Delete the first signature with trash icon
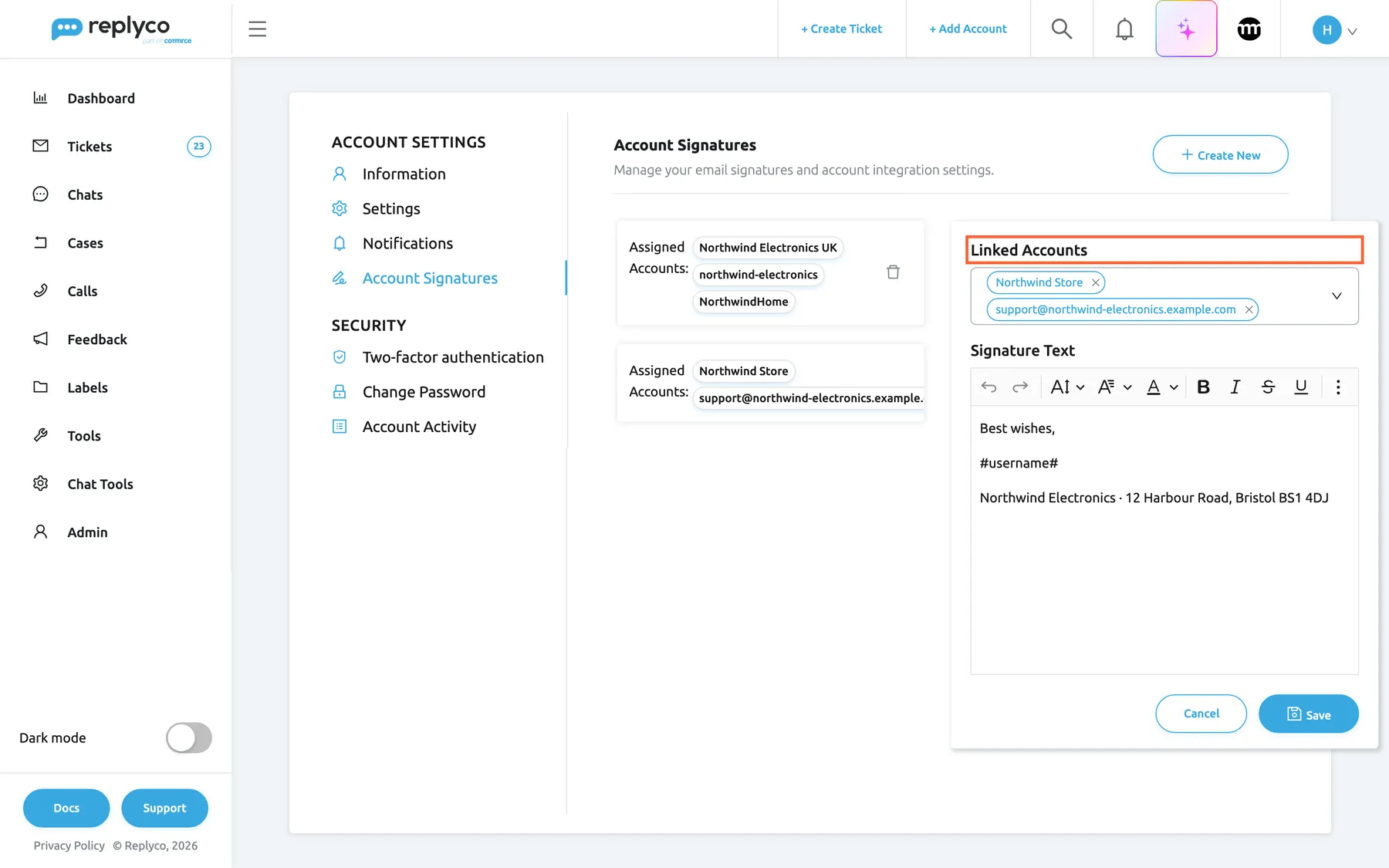Screen dimensions: 1389x868 tap(893, 272)
